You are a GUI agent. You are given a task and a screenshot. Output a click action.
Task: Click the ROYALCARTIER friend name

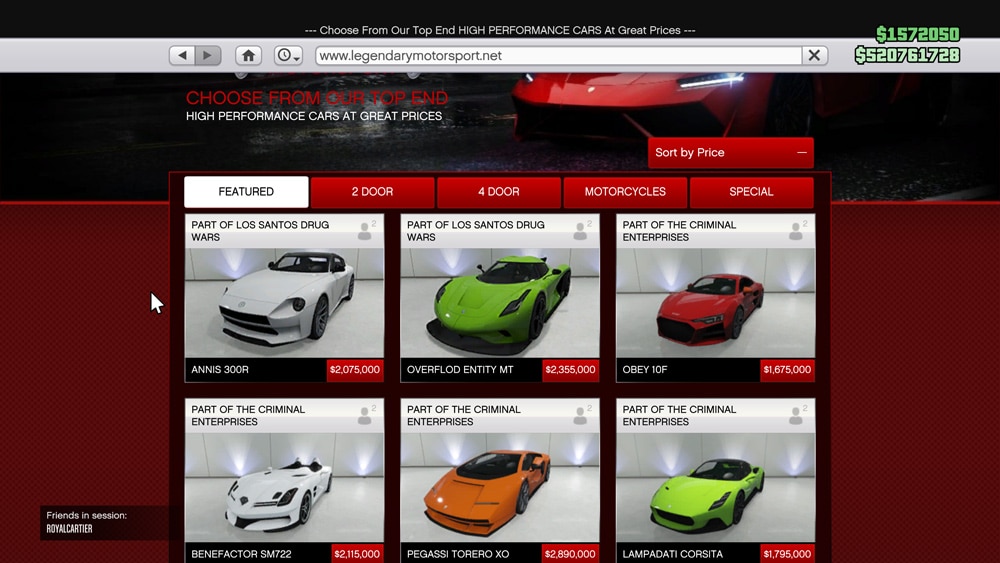point(70,529)
